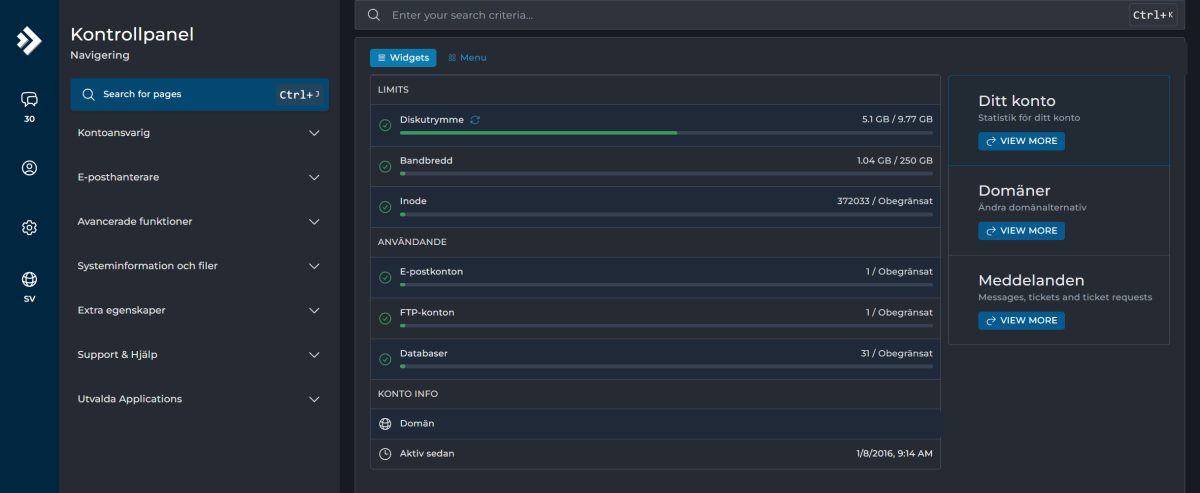This screenshot has width=1200, height=493.
Task: Click the refresh icon next to Diskutrymme
Action: (475, 120)
